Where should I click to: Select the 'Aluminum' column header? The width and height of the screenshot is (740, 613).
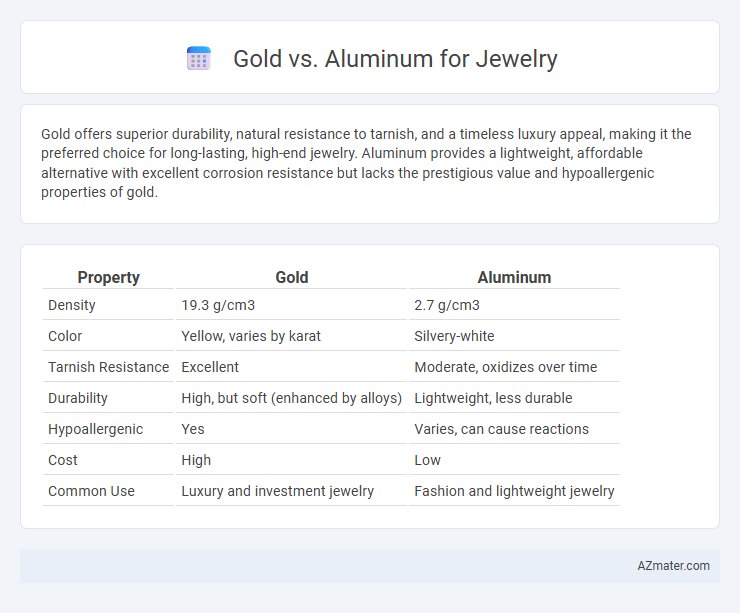(514, 277)
